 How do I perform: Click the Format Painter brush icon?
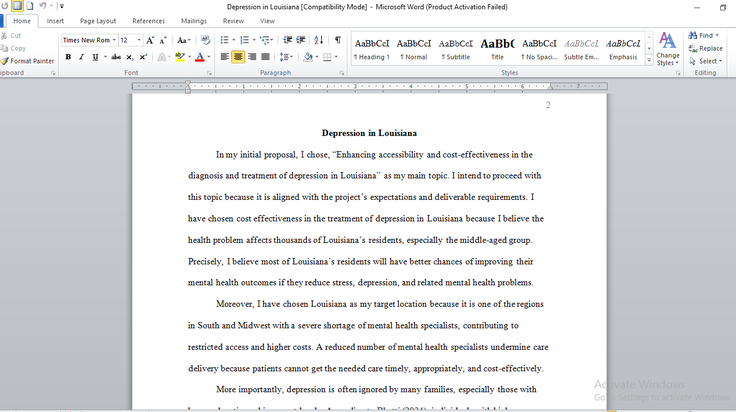[x=5, y=61]
